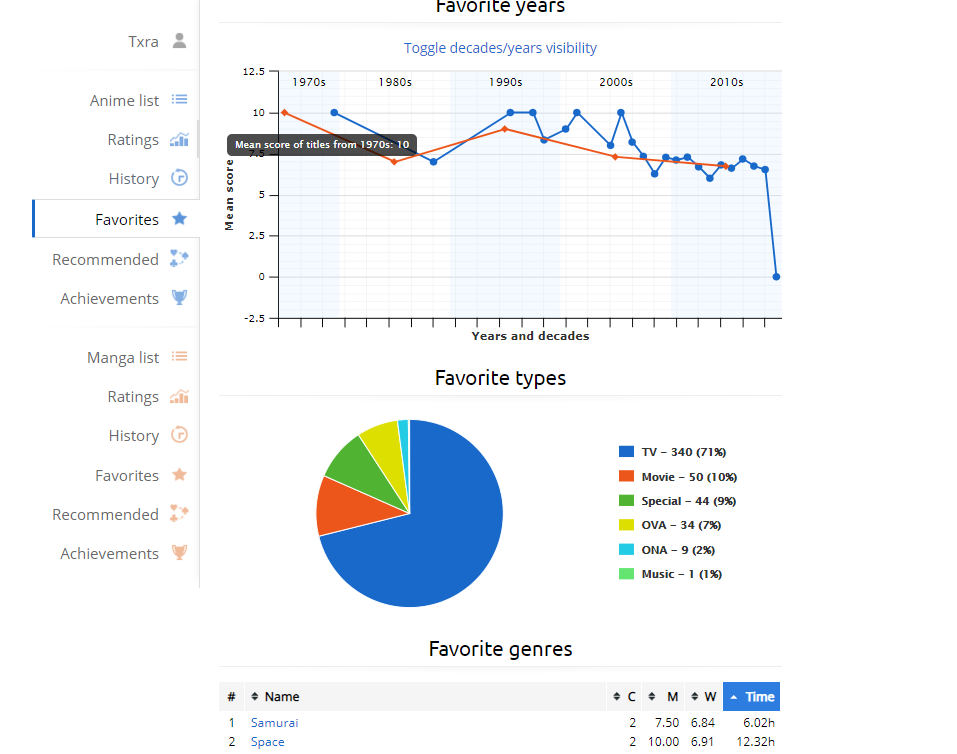Open the Space genre link
Screen dimensions: 957x754
point(267,742)
